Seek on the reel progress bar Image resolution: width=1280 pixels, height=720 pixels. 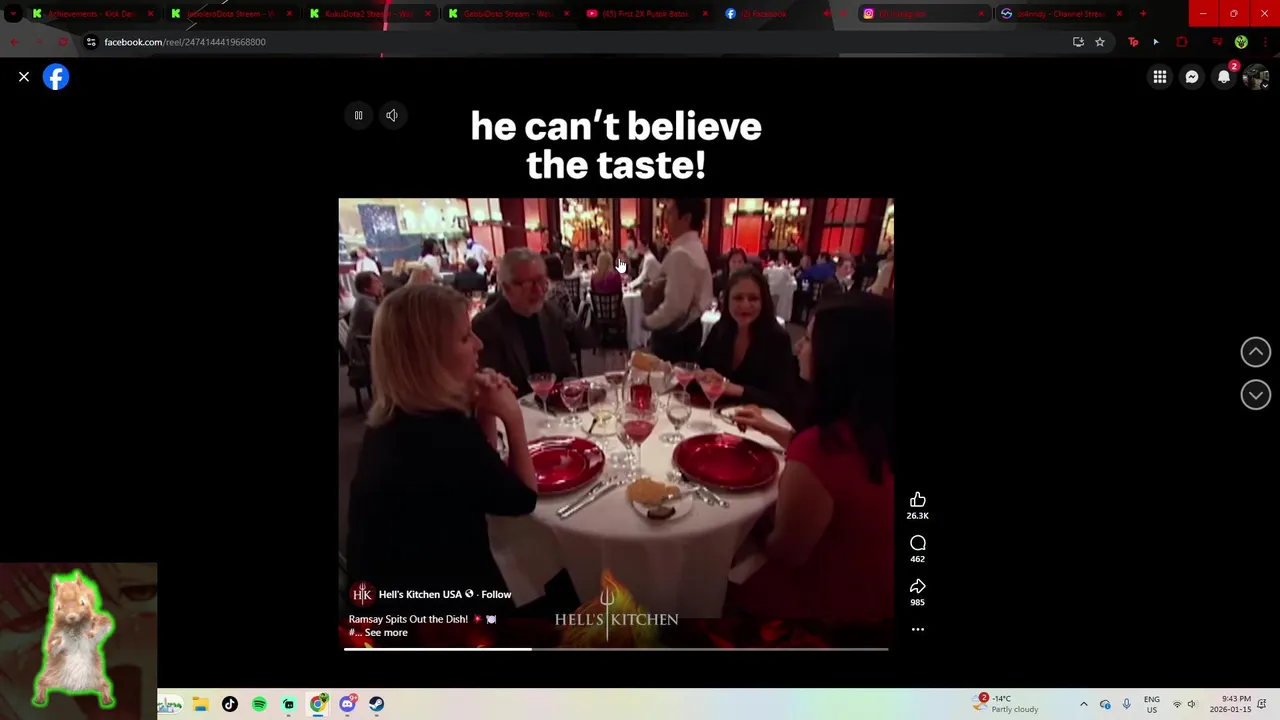click(616, 650)
